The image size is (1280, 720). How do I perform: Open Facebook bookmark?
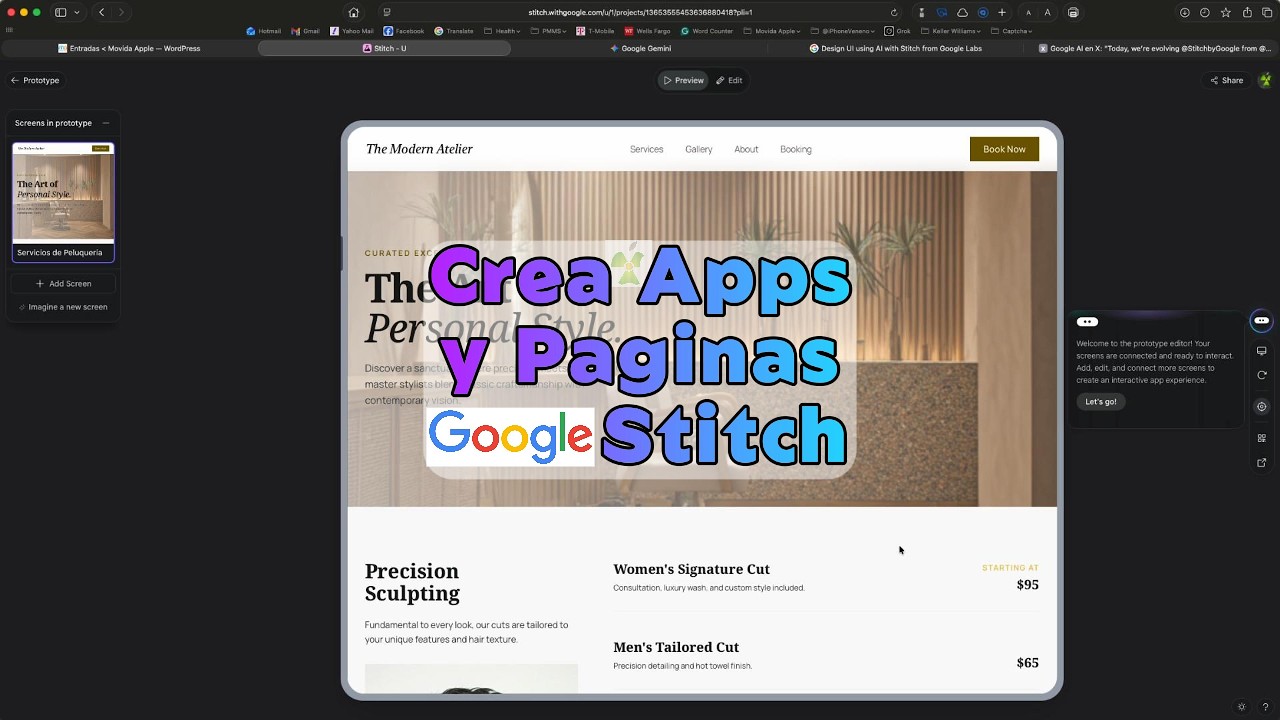pos(404,31)
